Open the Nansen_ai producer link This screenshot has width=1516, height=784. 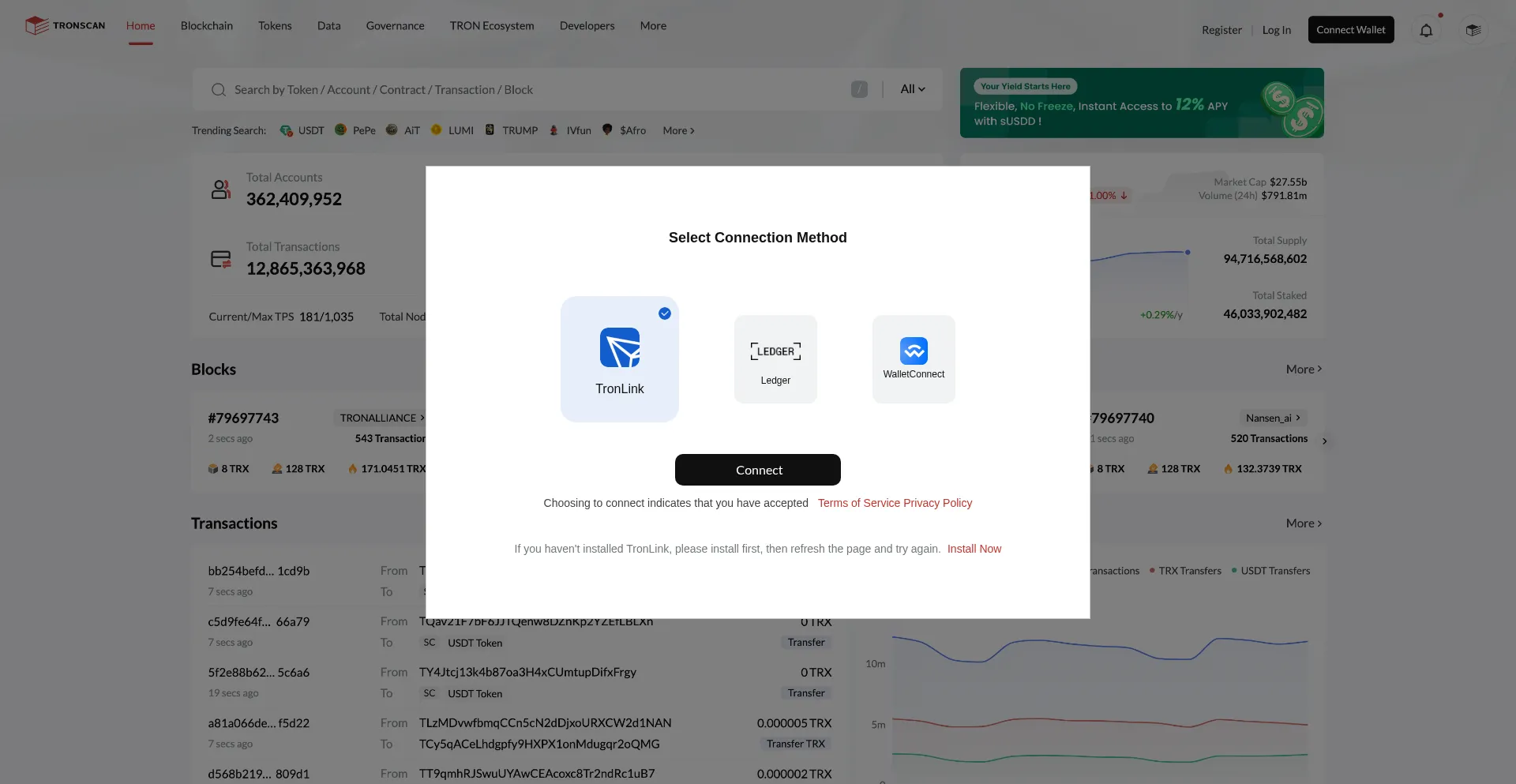click(x=1273, y=418)
